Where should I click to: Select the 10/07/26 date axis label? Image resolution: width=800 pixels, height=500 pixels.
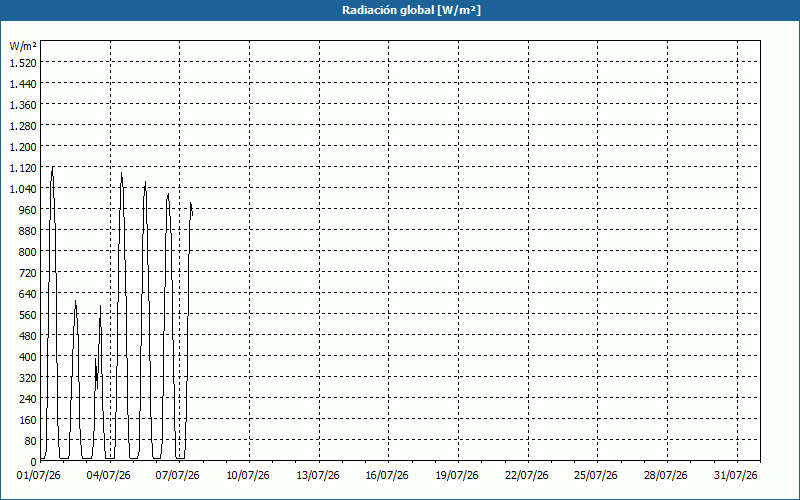tap(248, 476)
